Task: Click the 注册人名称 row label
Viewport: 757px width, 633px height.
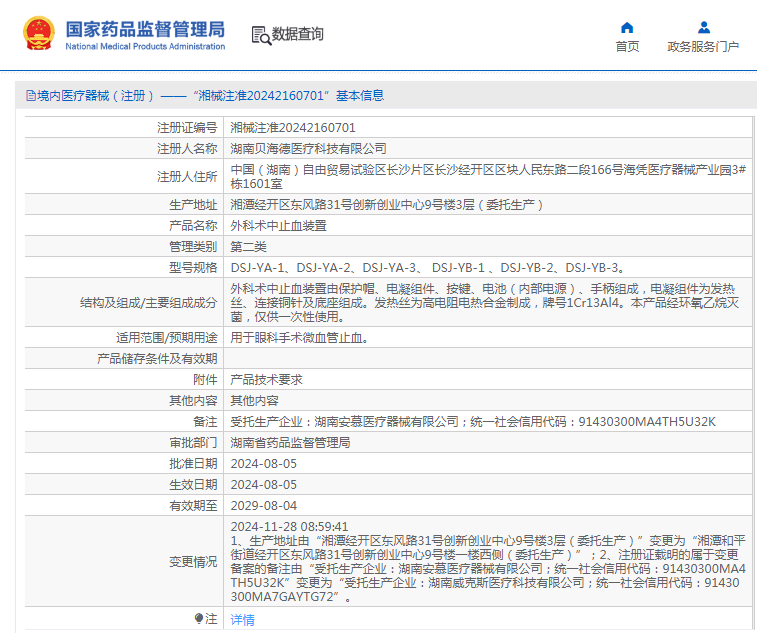Action: pos(187,149)
